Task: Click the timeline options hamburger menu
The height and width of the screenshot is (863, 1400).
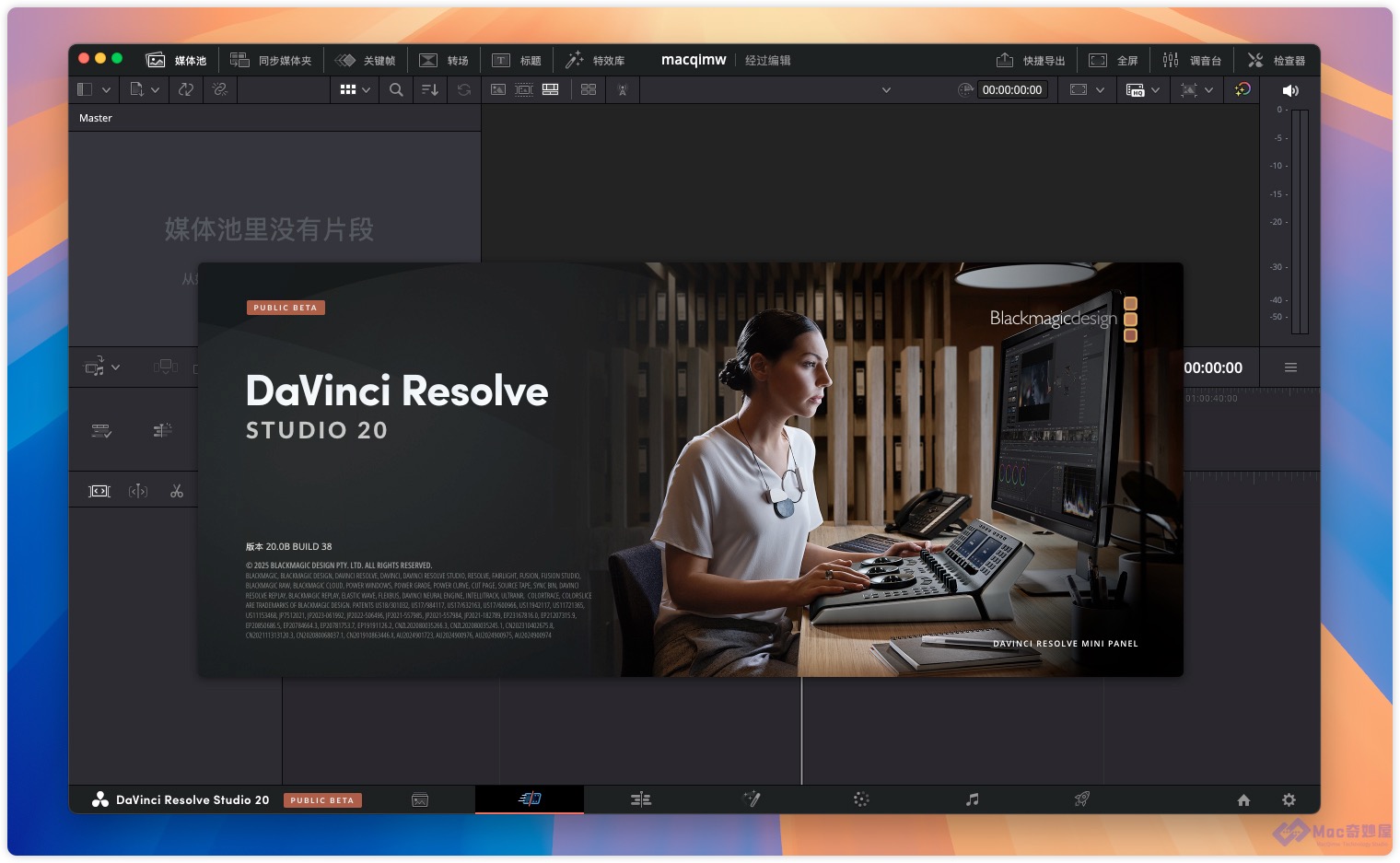Action: [1290, 367]
